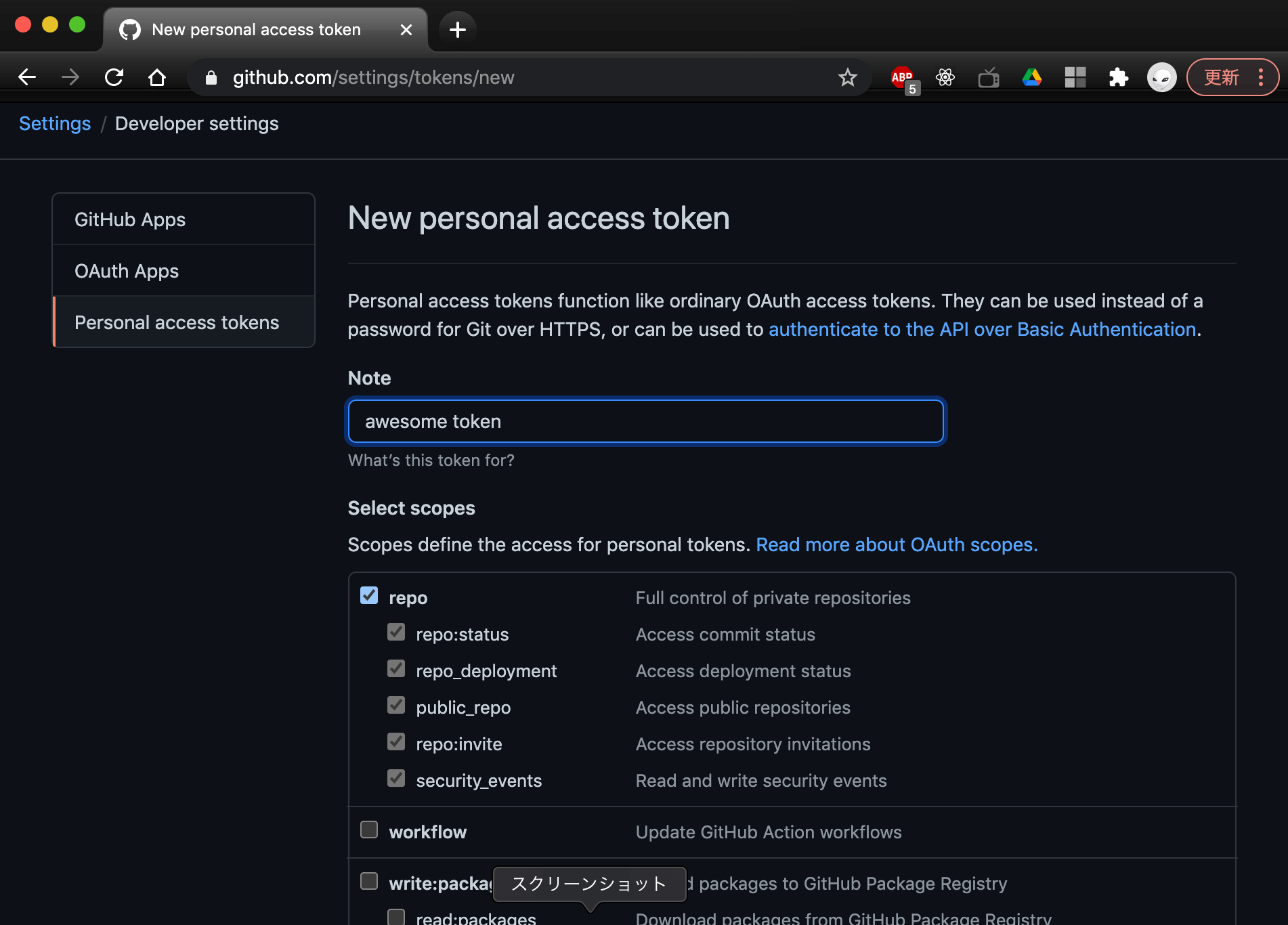The image size is (1288, 925).
Task: Open the browser home page icon
Action: pos(157,77)
